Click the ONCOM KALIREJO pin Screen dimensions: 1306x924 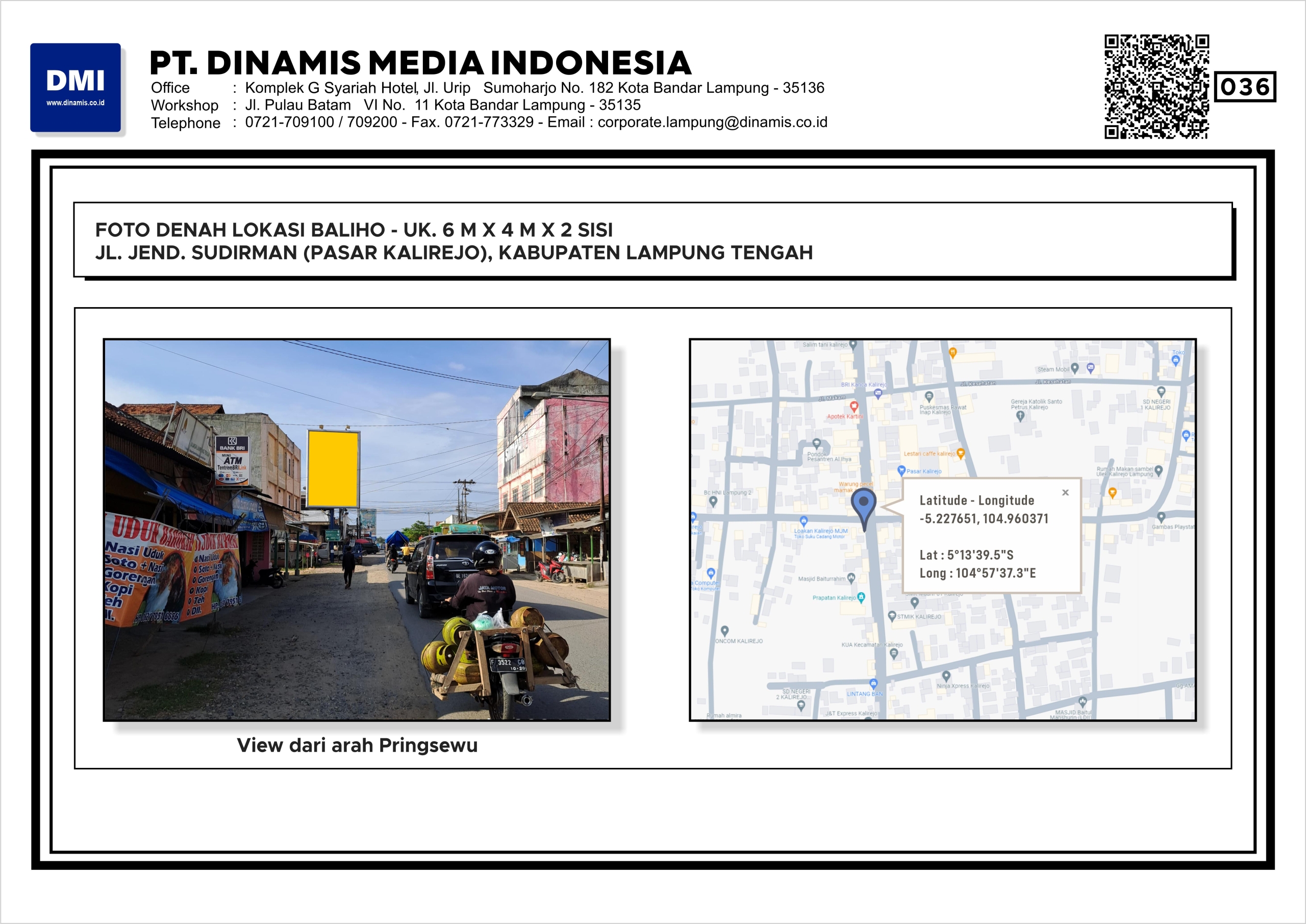pyautogui.click(x=724, y=631)
